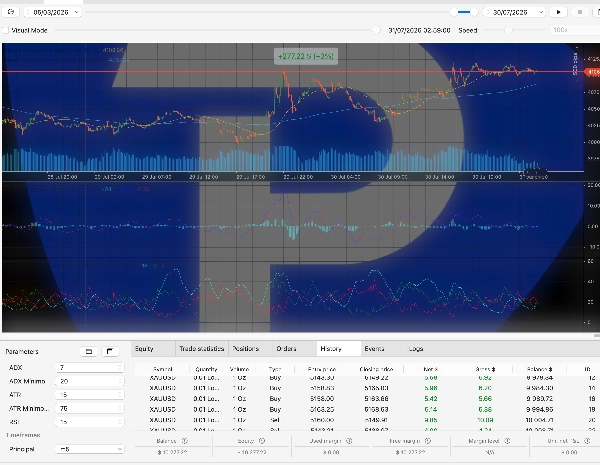Sort by the Net $ column header
This screenshot has height=465, width=600.
(x=431, y=369)
